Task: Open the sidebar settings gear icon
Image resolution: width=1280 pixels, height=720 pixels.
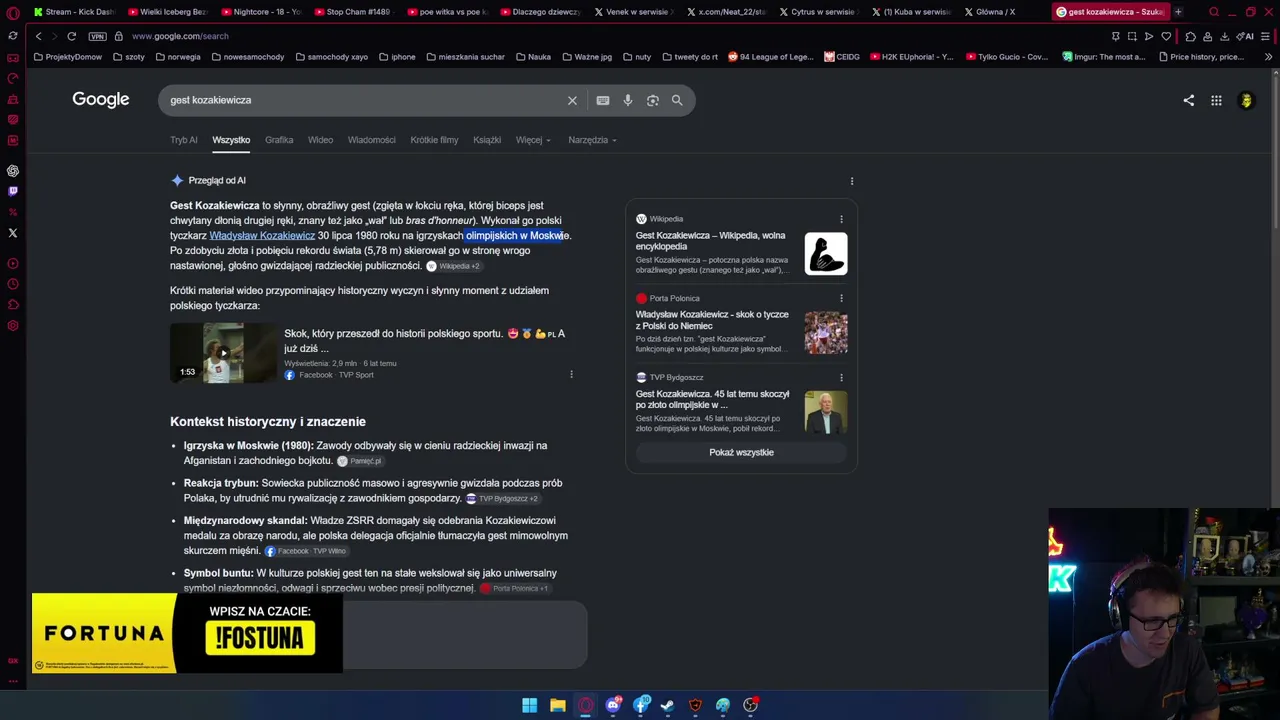Action: pos(12,326)
